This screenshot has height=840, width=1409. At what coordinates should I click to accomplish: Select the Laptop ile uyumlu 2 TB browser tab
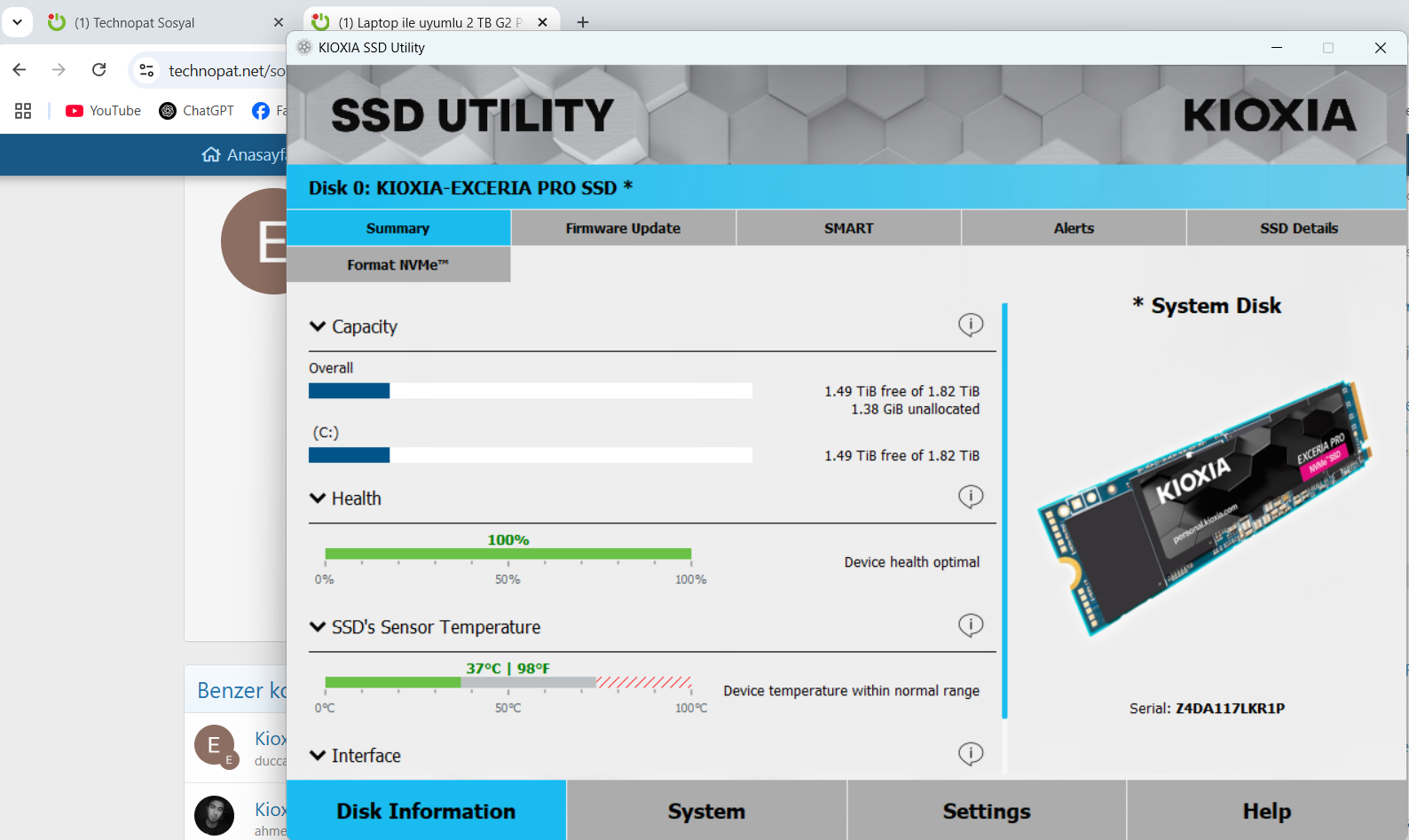(432, 22)
